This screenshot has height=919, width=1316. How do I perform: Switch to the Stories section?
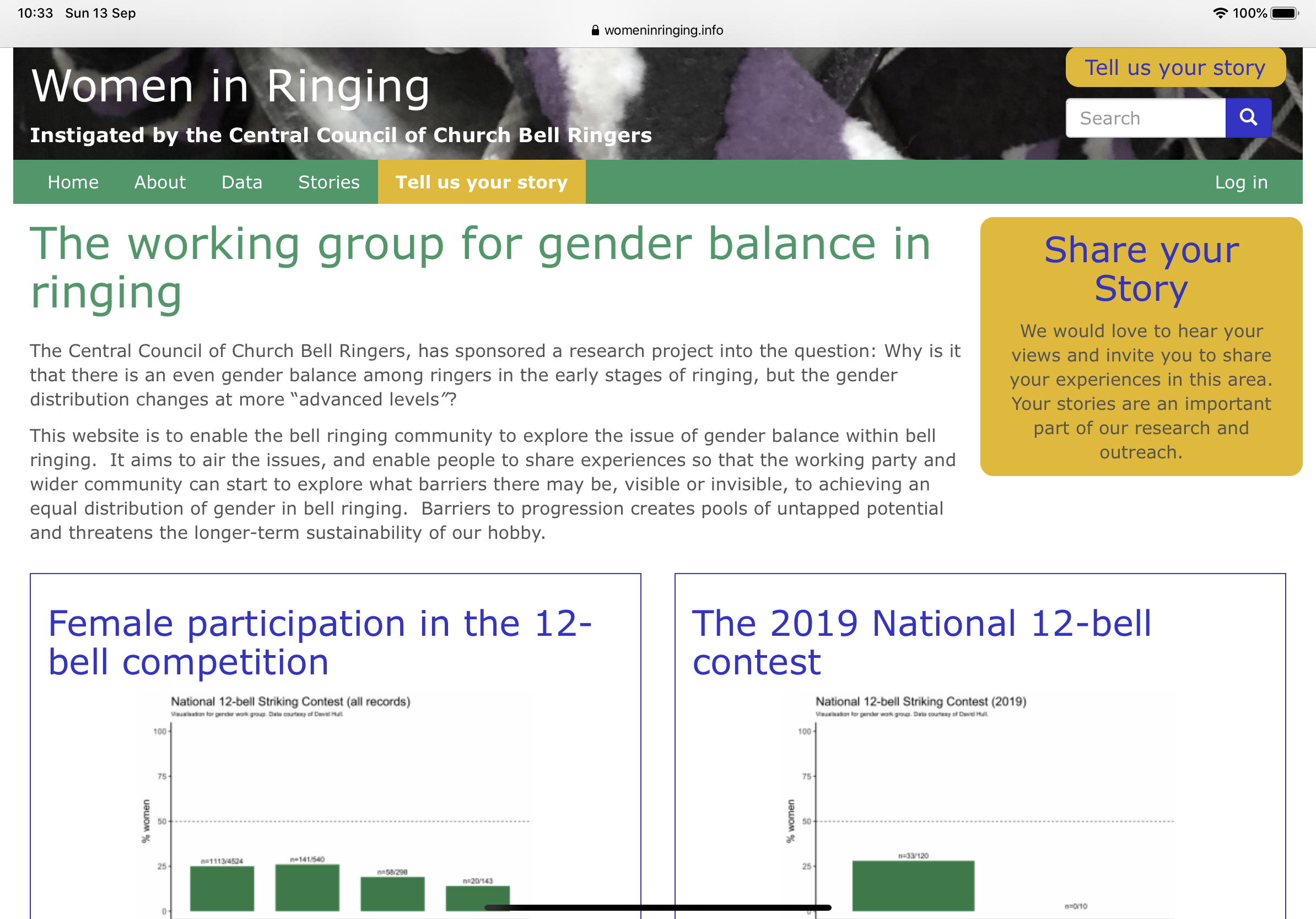tap(328, 182)
